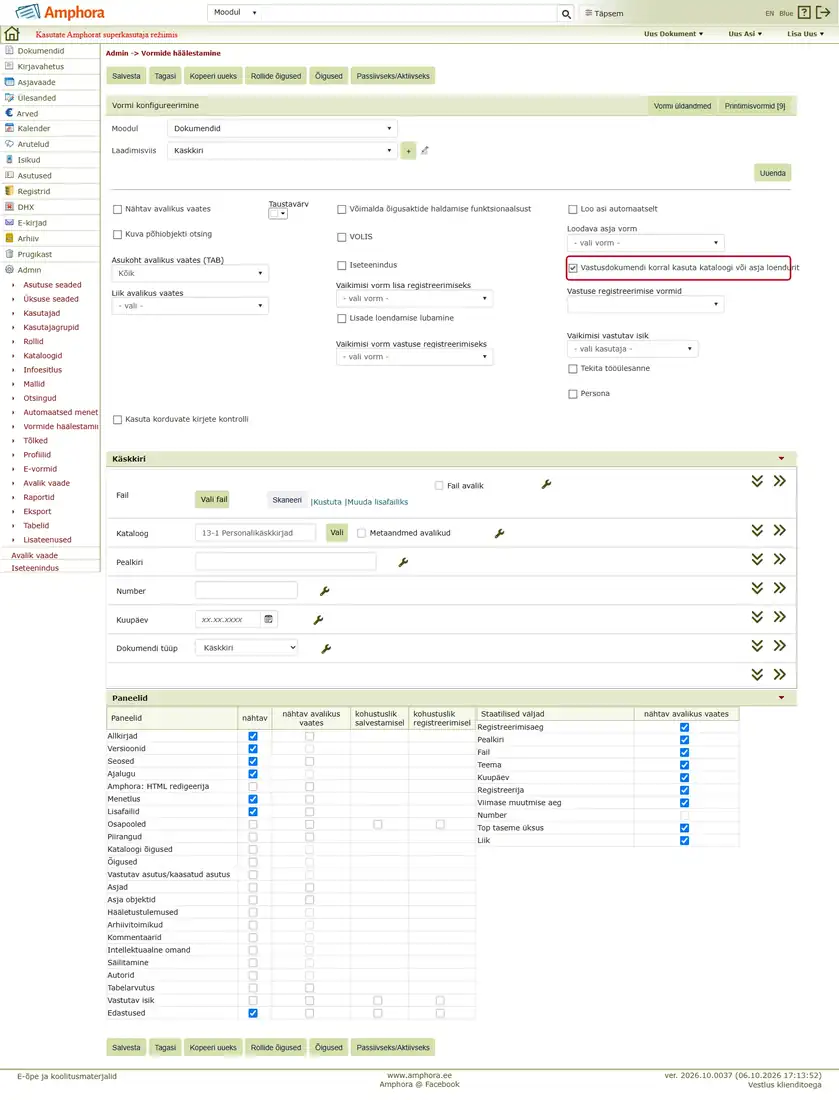
Task: Open the Kuupäev calendar picker
Action: 268,619
